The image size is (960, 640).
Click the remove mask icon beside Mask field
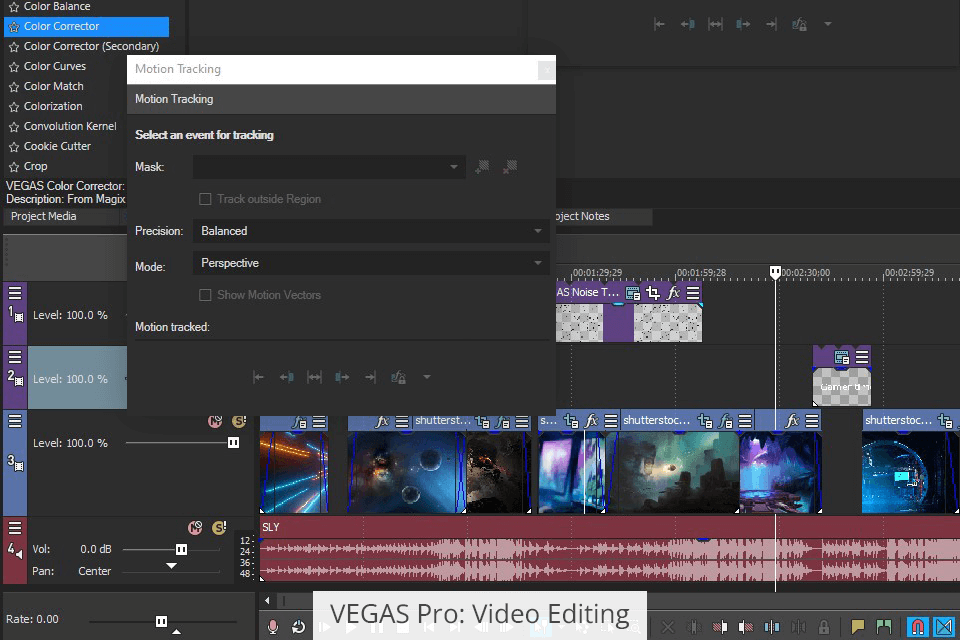(510, 167)
